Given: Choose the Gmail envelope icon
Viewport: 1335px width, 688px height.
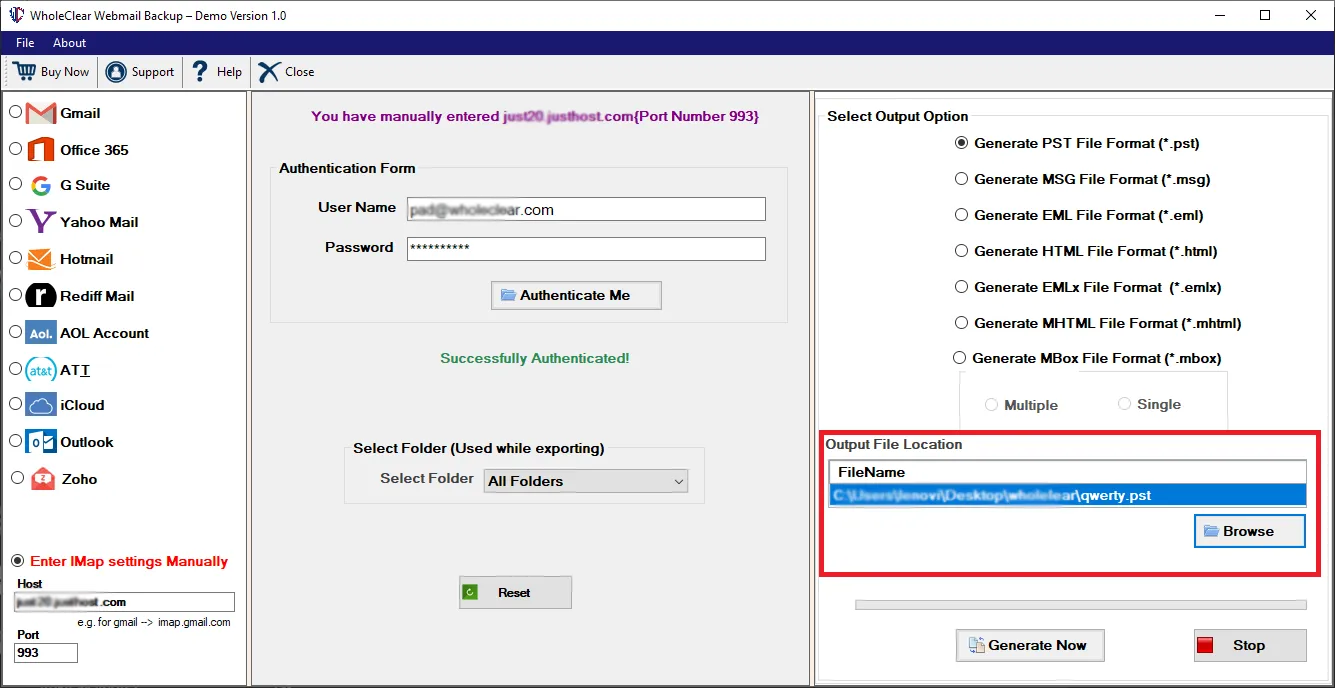Looking at the screenshot, I should click(x=41, y=113).
